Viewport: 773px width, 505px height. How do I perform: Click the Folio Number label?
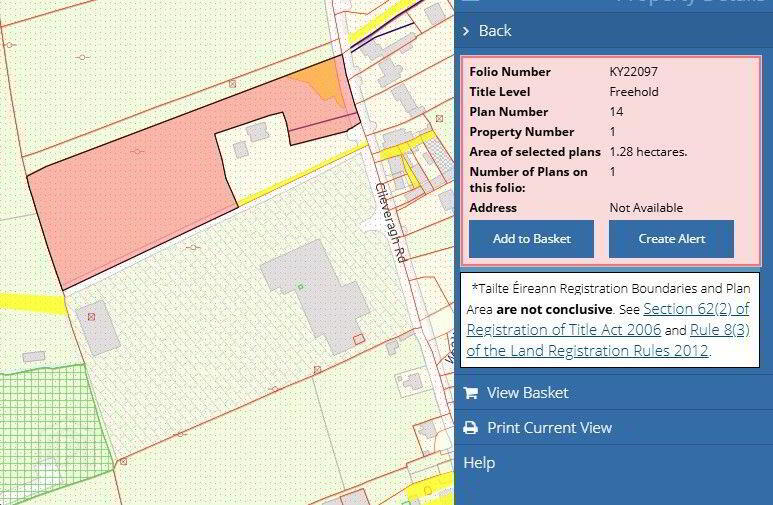[x=510, y=72]
